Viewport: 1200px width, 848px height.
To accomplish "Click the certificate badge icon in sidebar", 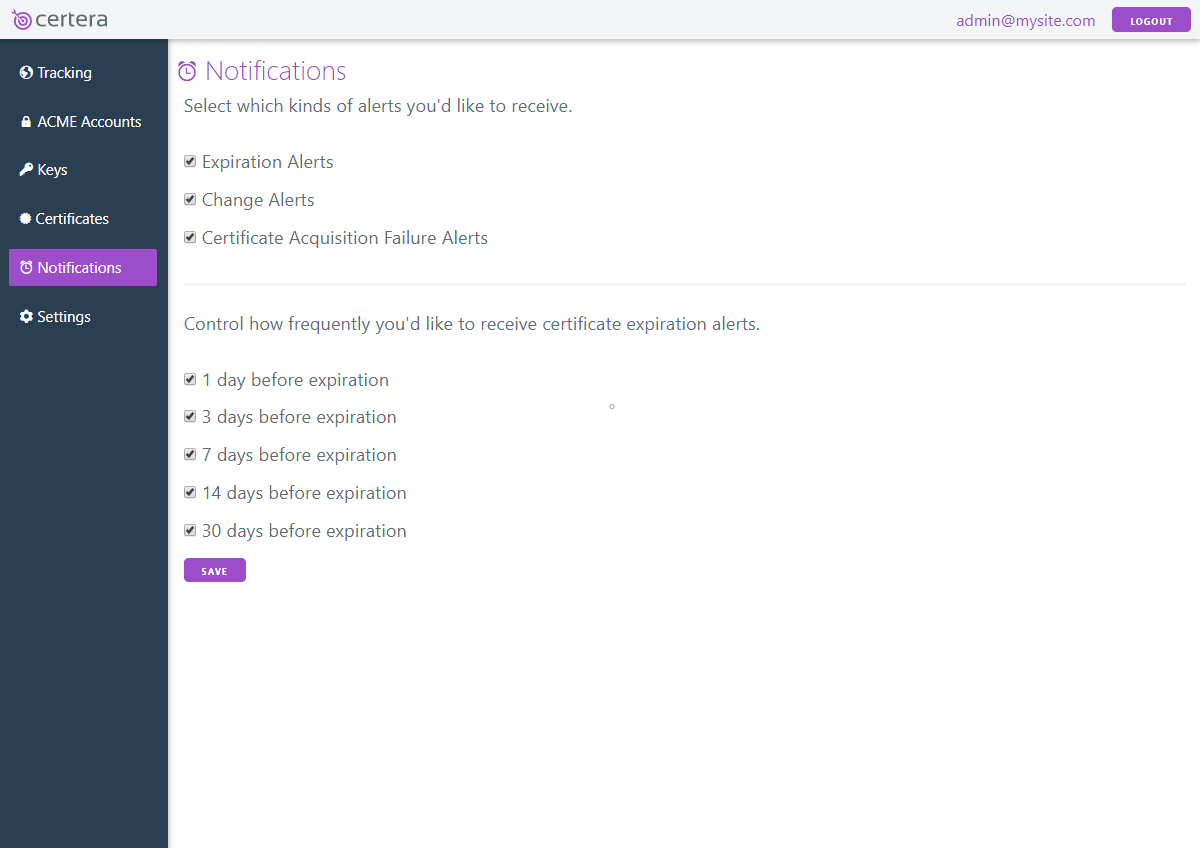I will [26, 218].
